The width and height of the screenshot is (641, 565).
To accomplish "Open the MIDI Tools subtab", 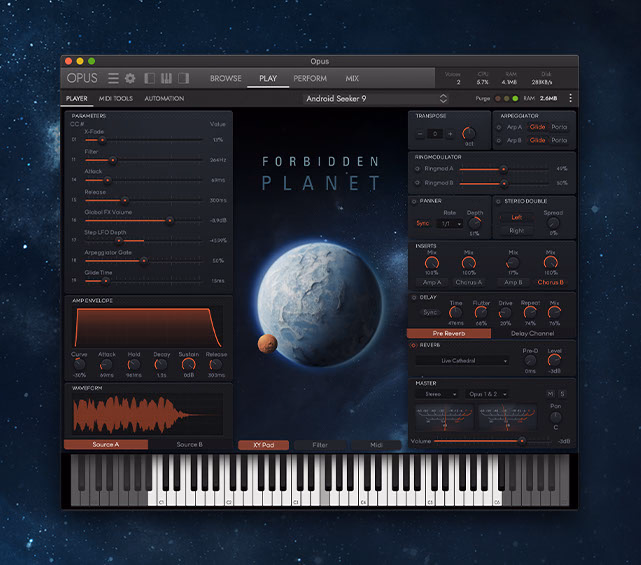I will 116,99.
